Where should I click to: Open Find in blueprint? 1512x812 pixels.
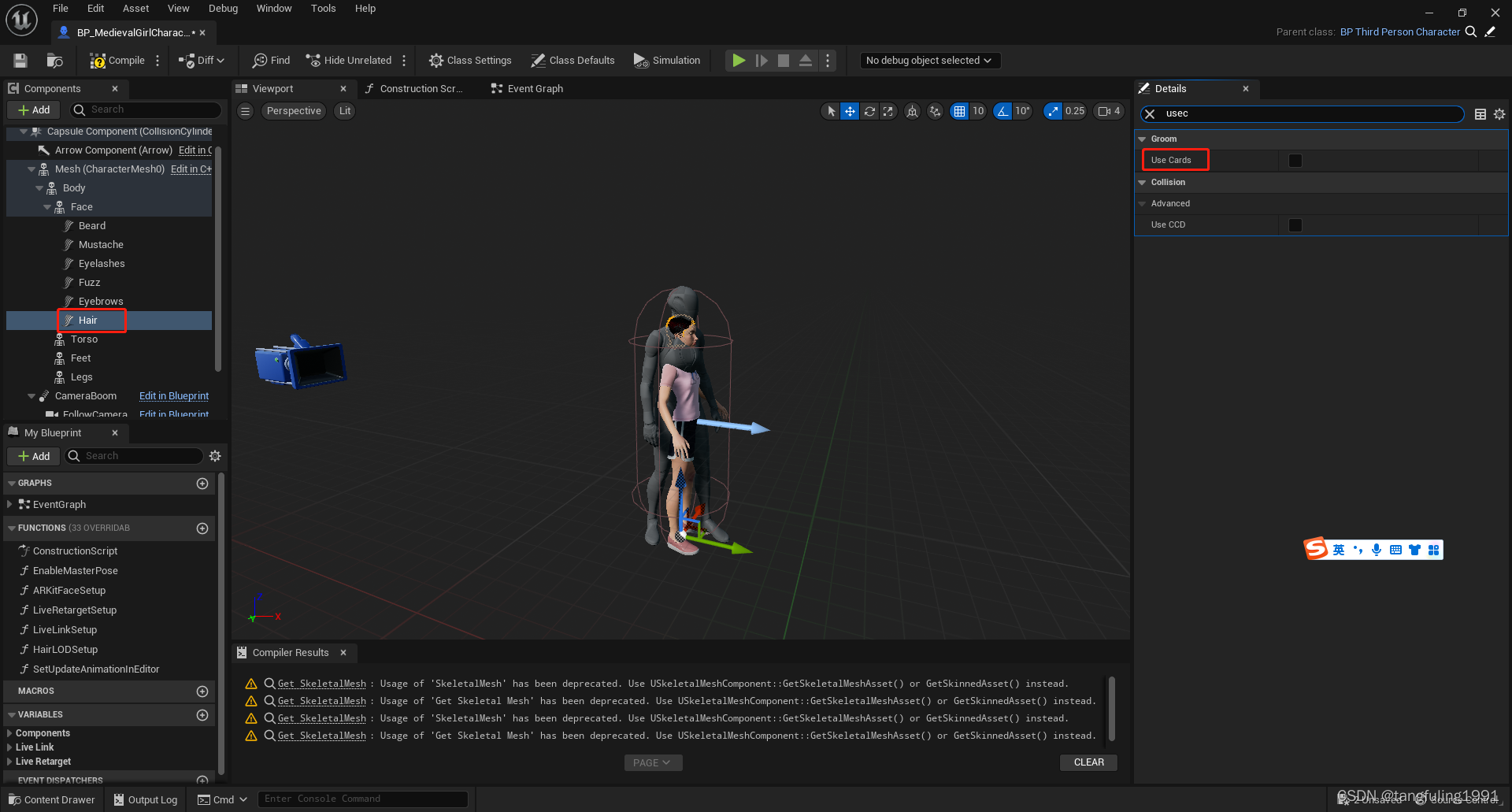click(x=271, y=61)
